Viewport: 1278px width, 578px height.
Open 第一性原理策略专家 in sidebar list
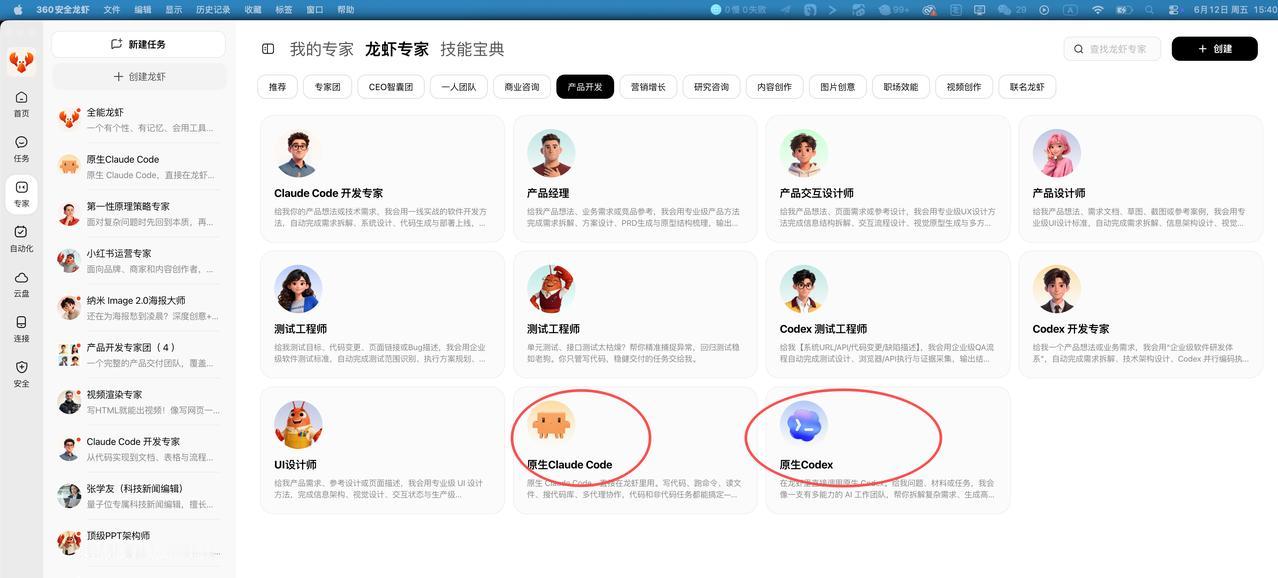click(138, 213)
